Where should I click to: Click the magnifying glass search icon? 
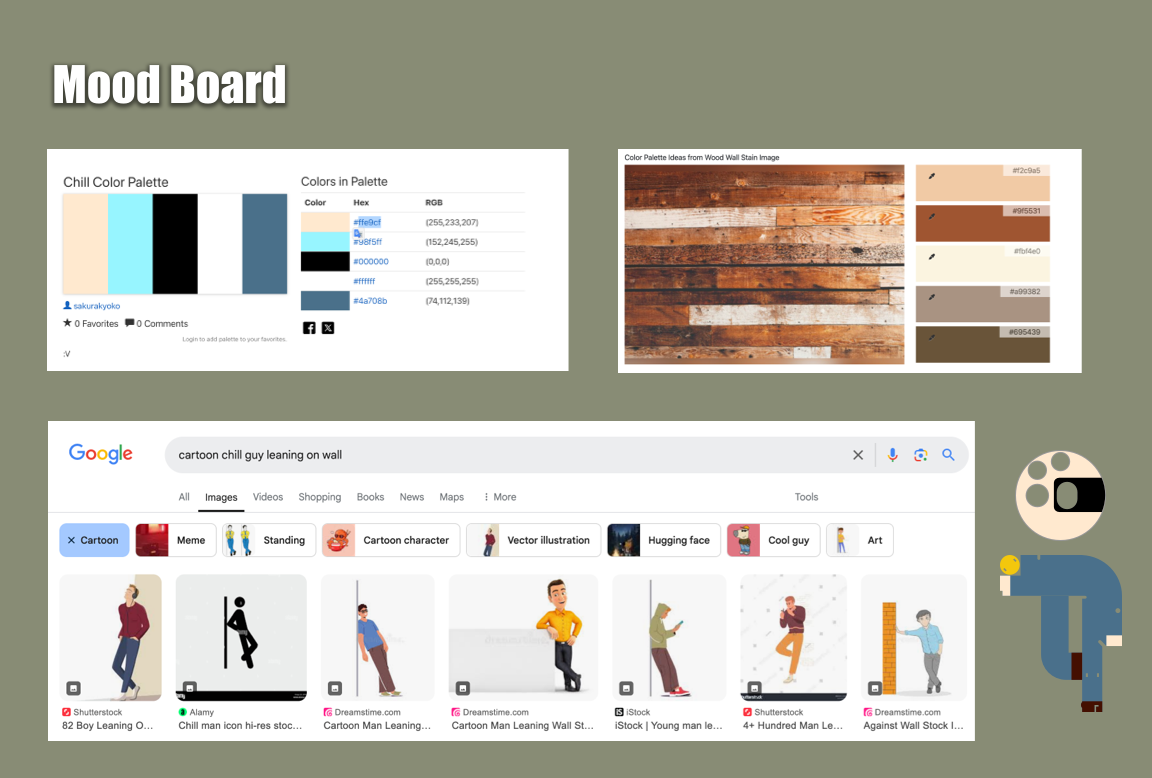(948, 455)
